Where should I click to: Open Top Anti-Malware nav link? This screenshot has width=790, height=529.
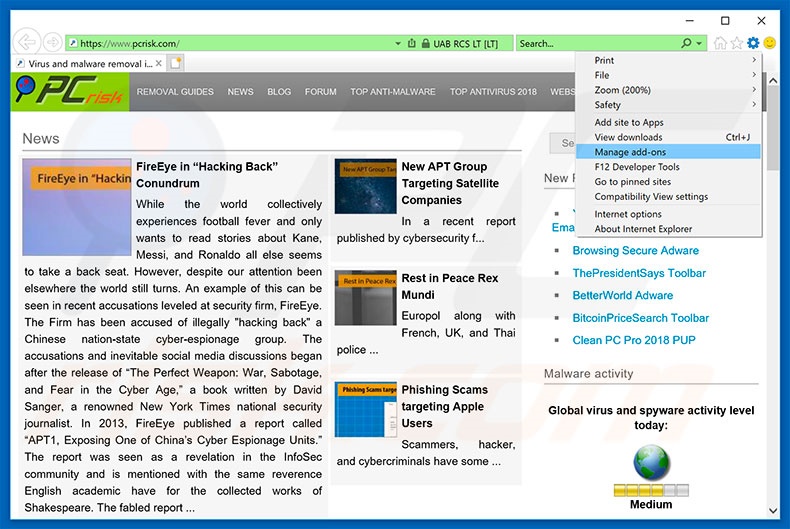[x=393, y=92]
